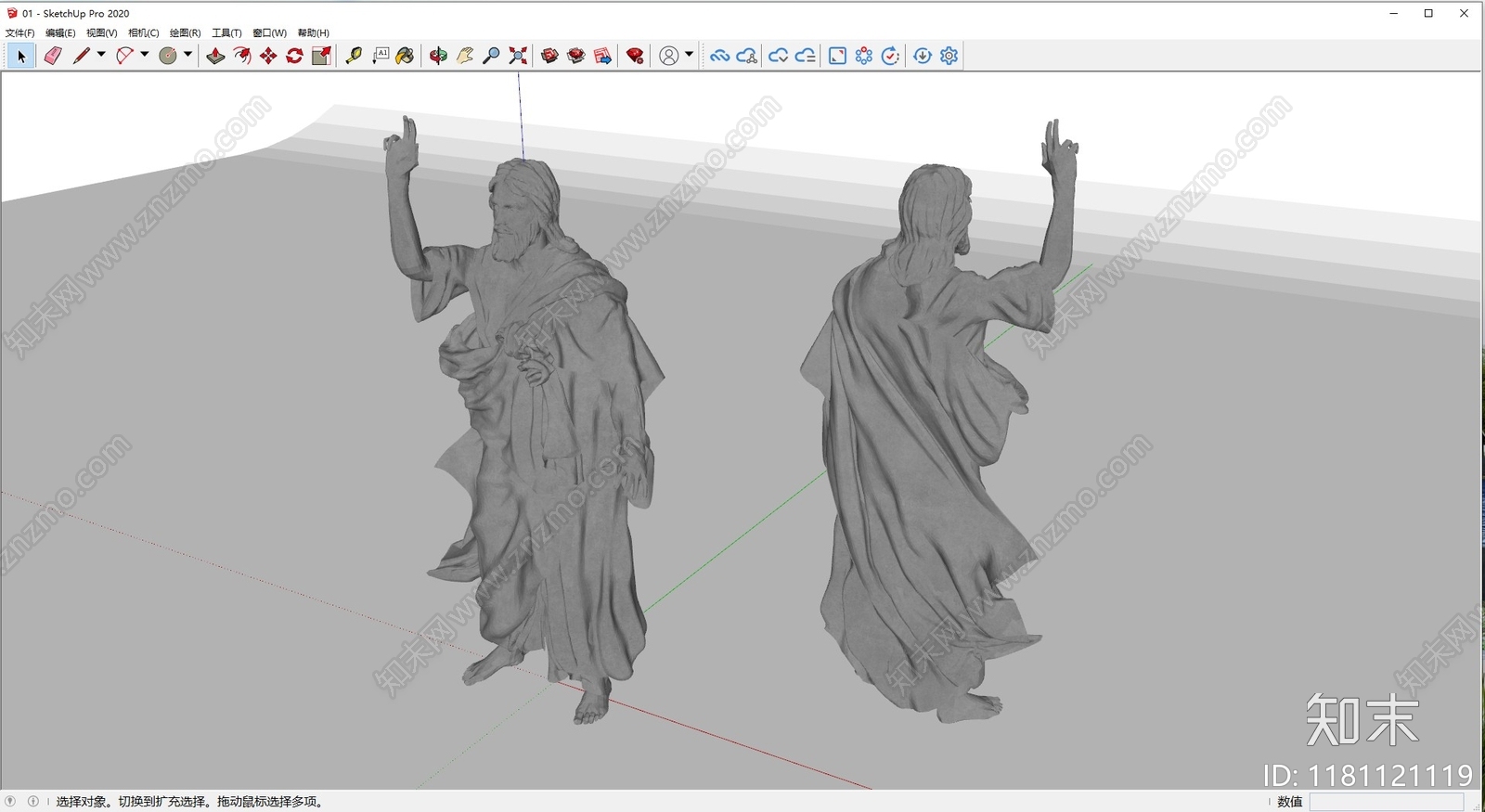Select the Paint Bucket tool
Screen dimensions: 1485x812
(405, 56)
